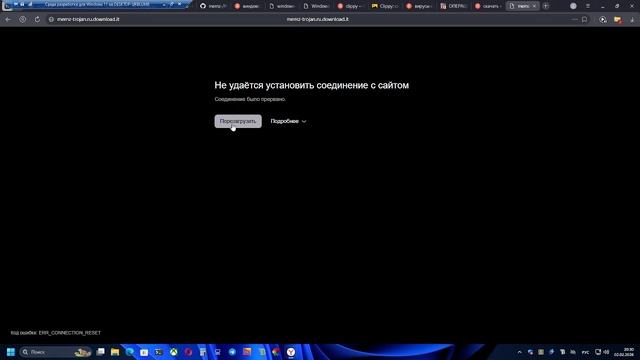This screenshot has height=360, width=640.
Task: Go back with the browser back arrow
Action: point(8,19)
